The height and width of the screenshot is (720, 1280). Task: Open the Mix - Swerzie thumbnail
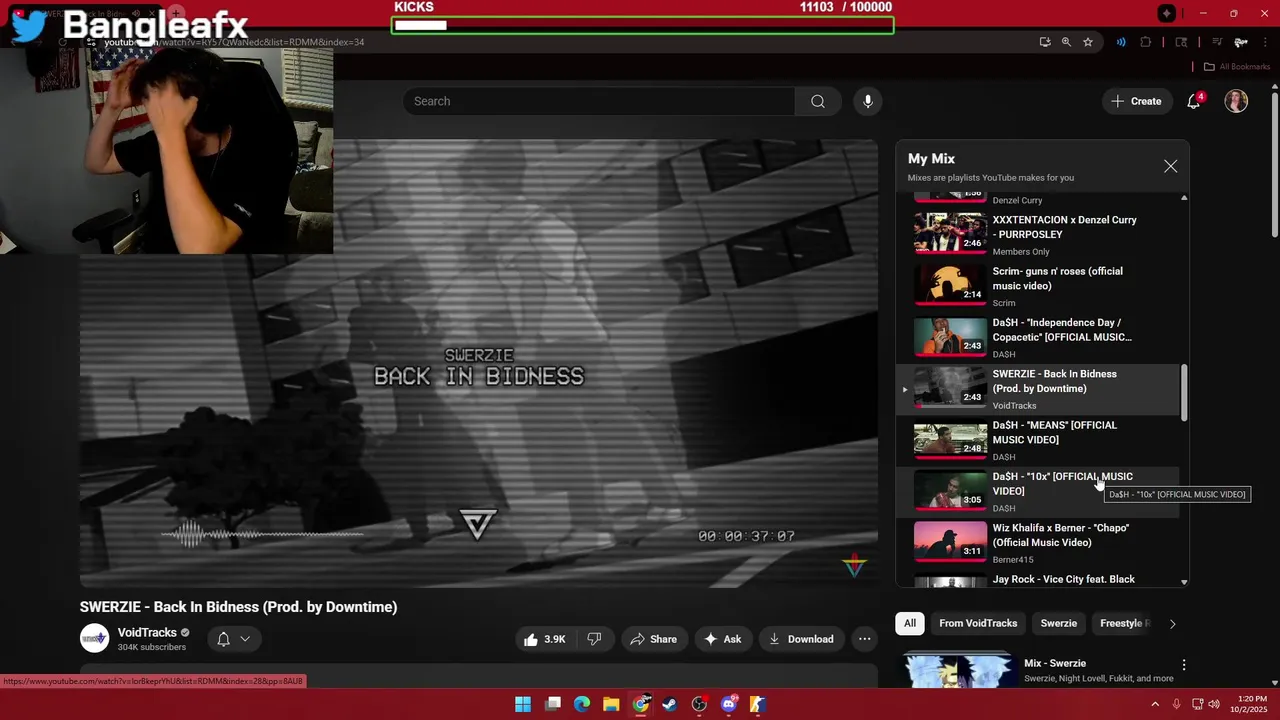click(957, 671)
